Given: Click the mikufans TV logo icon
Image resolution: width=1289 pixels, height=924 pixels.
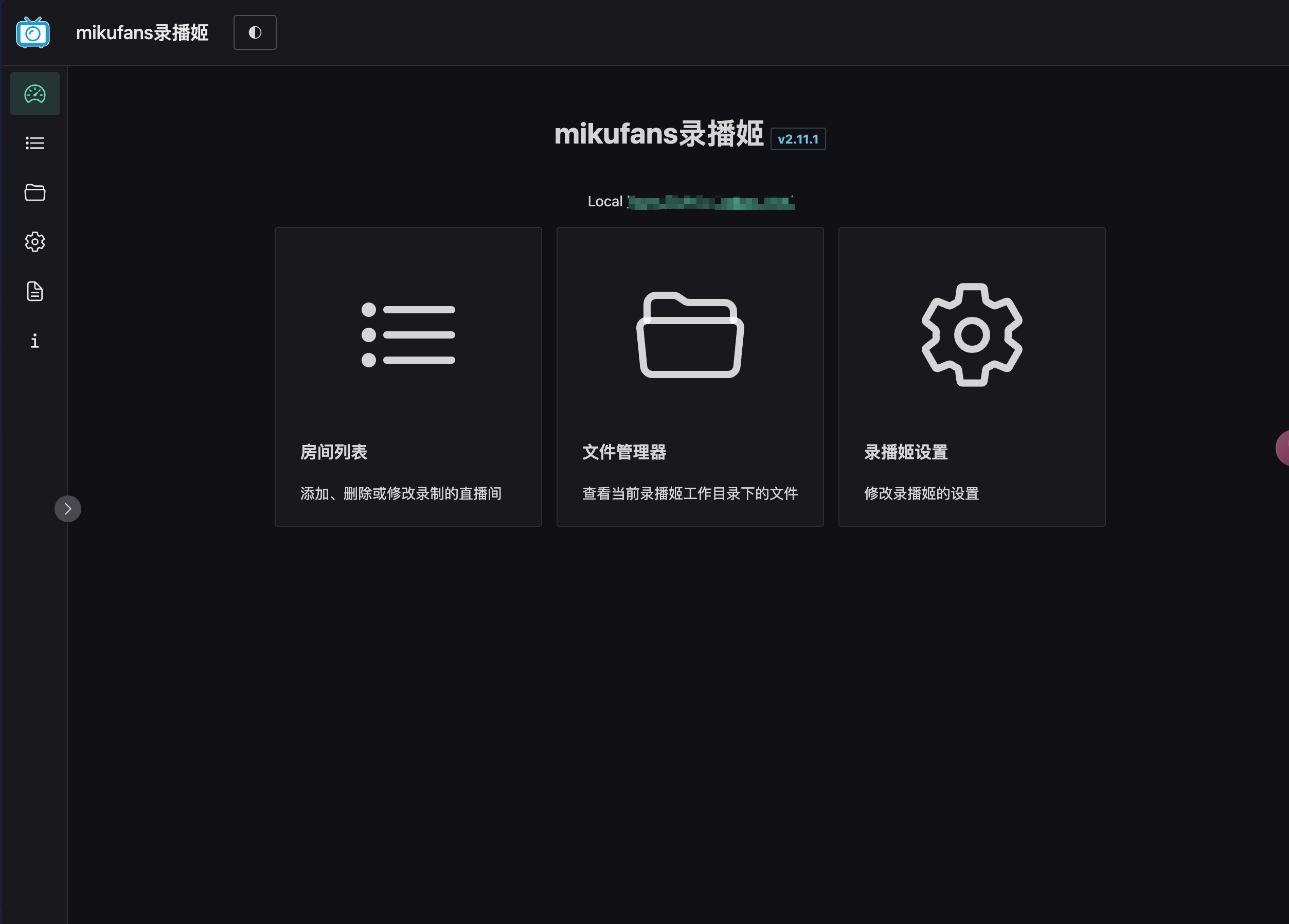Looking at the screenshot, I should [x=33, y=33].
